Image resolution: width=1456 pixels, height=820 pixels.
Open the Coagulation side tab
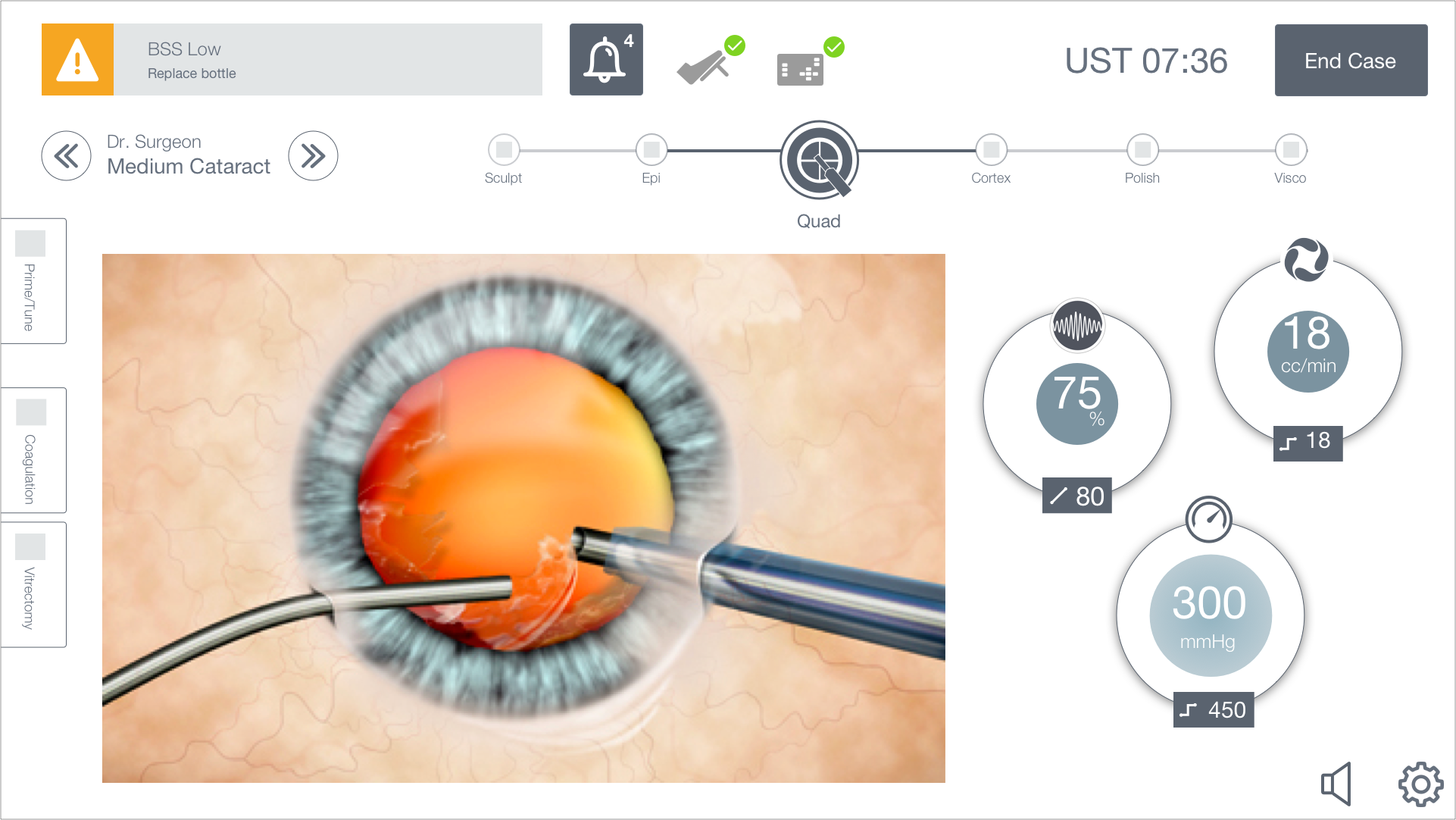tap(33, 450)
